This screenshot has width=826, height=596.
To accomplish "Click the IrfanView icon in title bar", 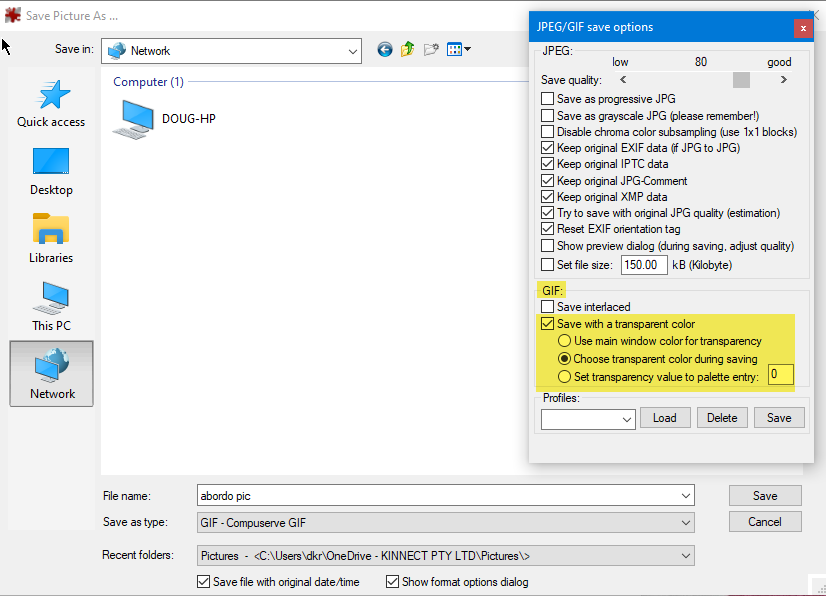I will pyautogui.click(x=13, y=15).
